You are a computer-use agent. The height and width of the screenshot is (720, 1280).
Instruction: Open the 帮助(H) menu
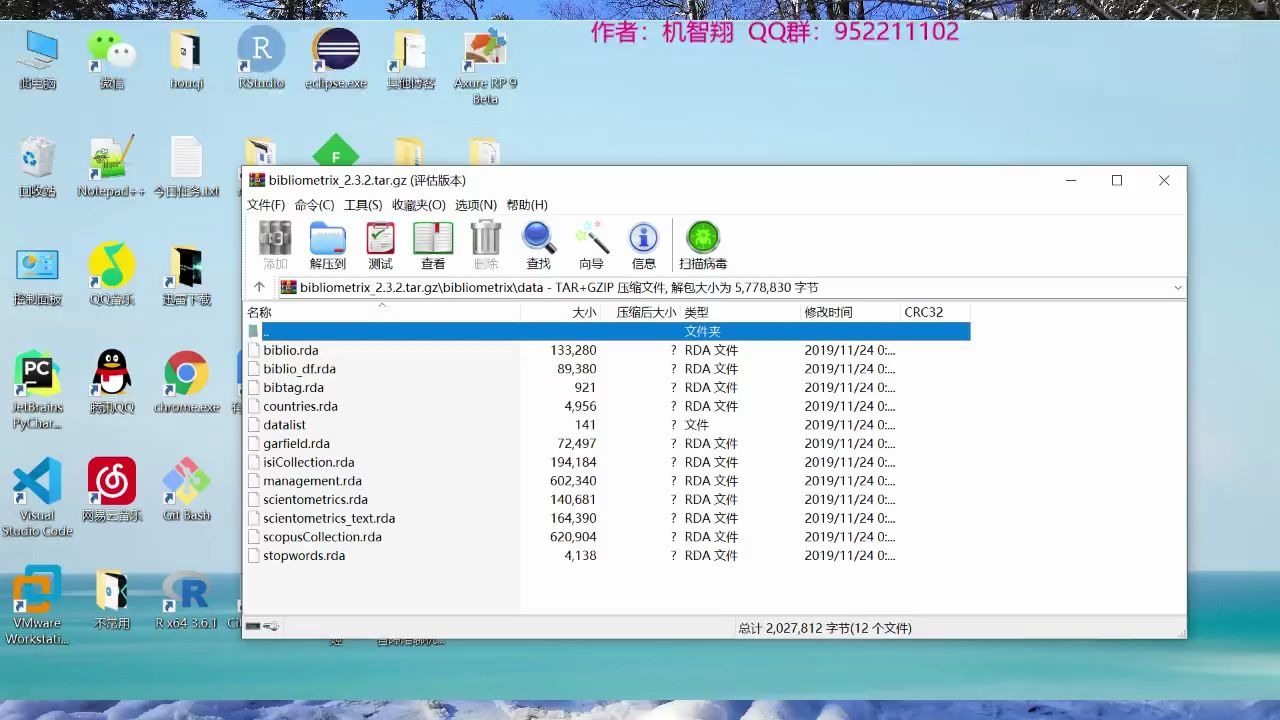tap(528, 205)
